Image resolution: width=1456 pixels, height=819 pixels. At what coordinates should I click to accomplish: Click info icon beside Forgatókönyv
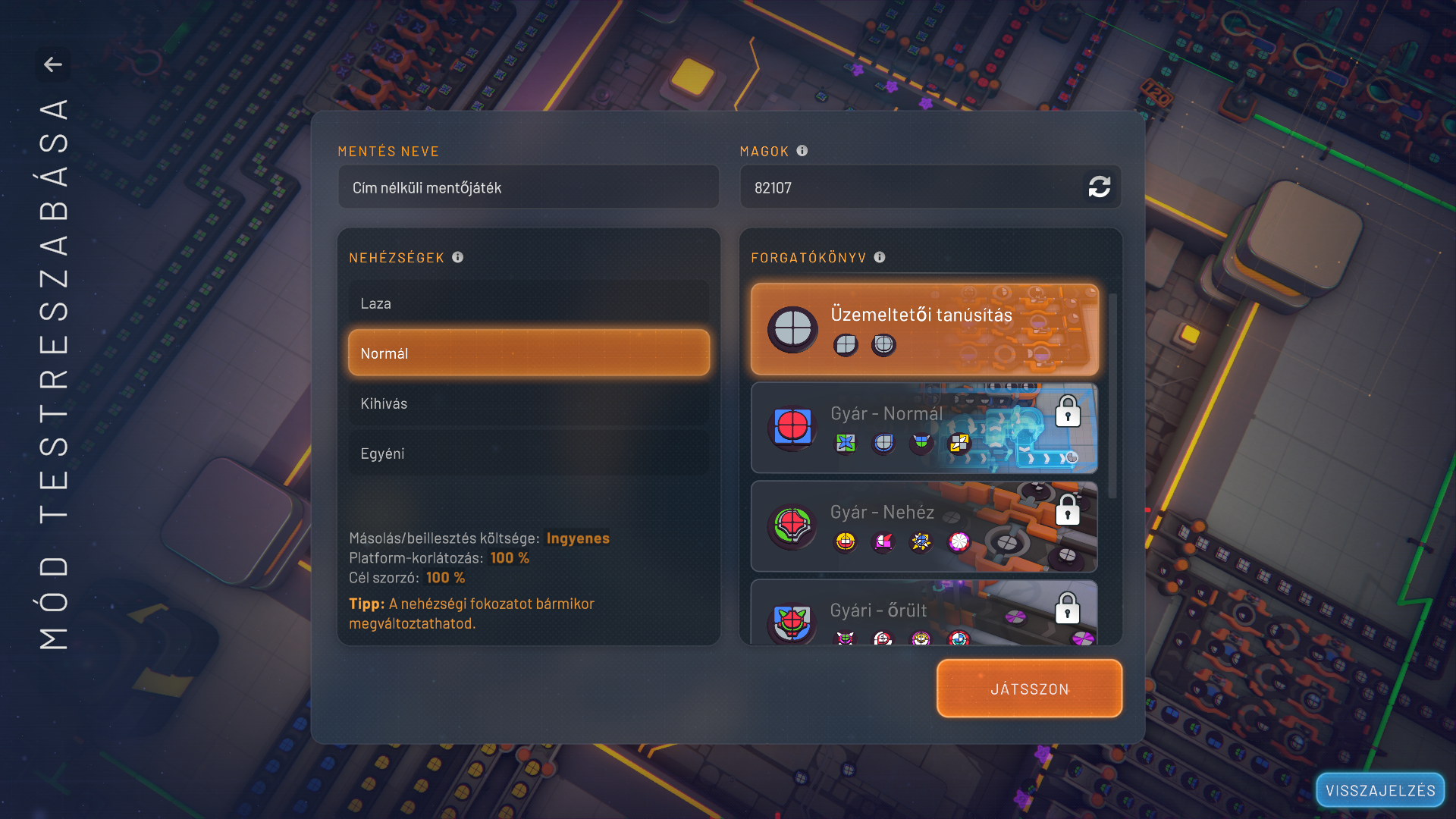(880, 257)
